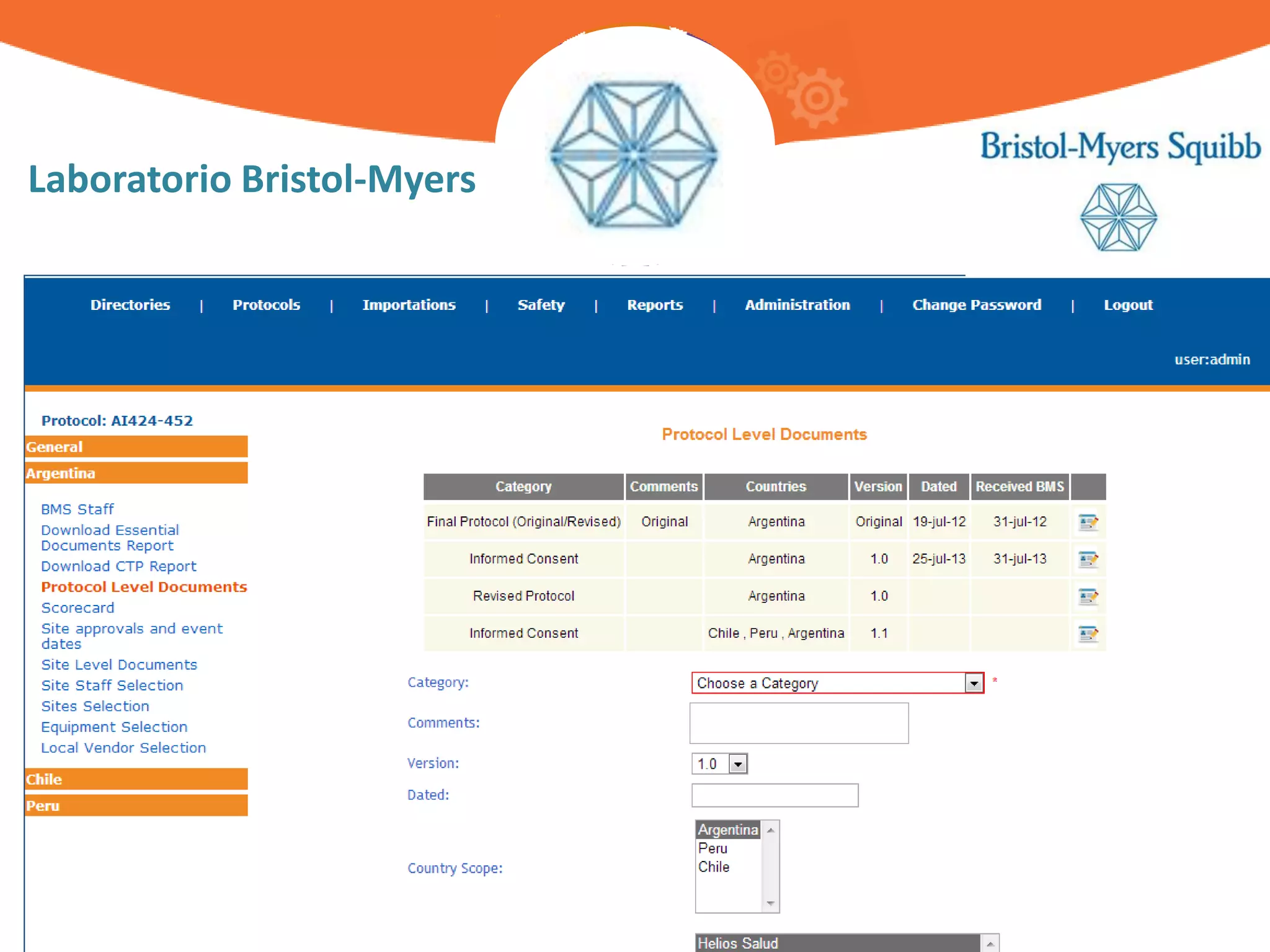Click the Category column header
This screenshot has height=952, width=1270.
coord(523,487)
